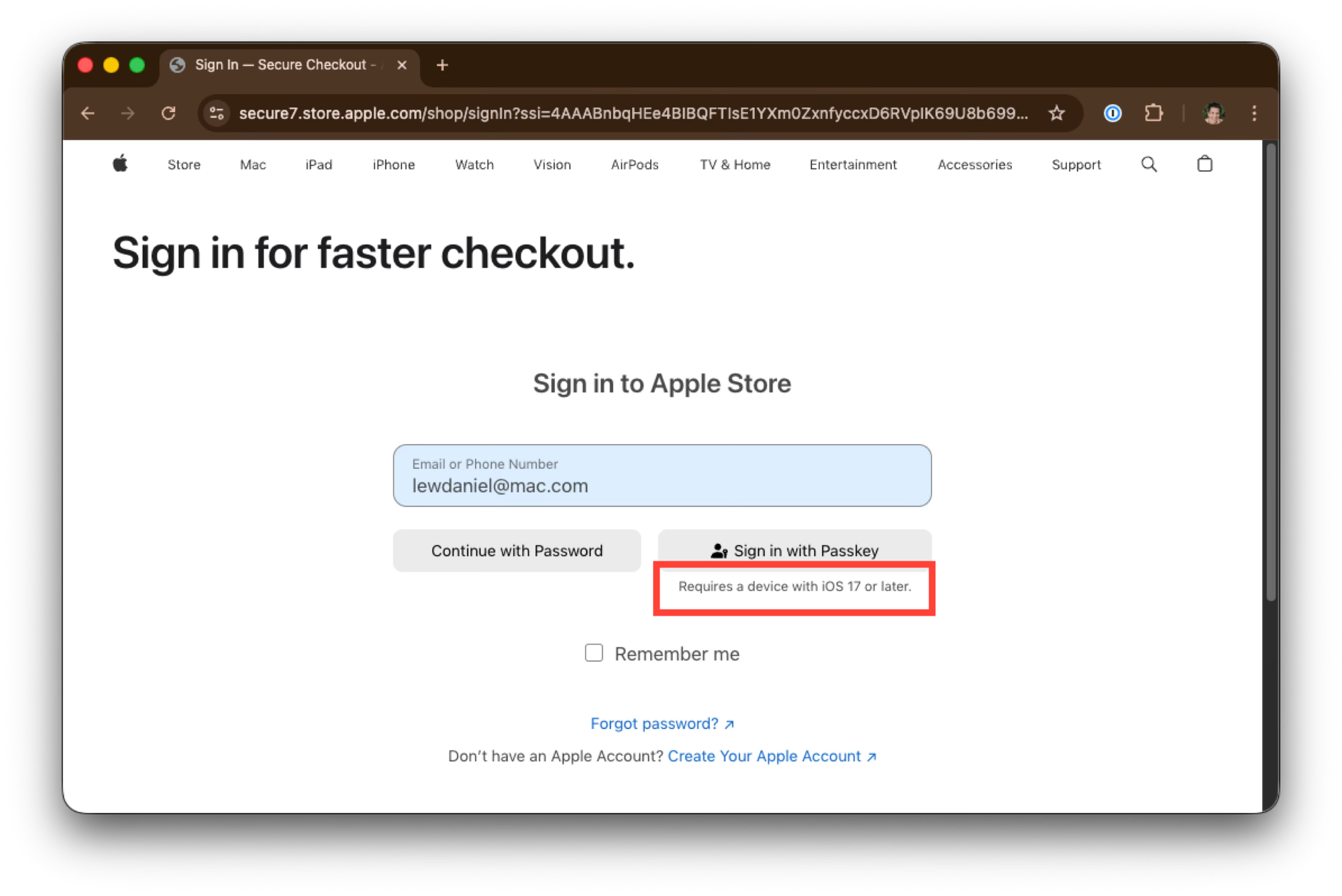The image size is (1342, 896).
Task: Click the browser forward arrow
Action: 127,113
